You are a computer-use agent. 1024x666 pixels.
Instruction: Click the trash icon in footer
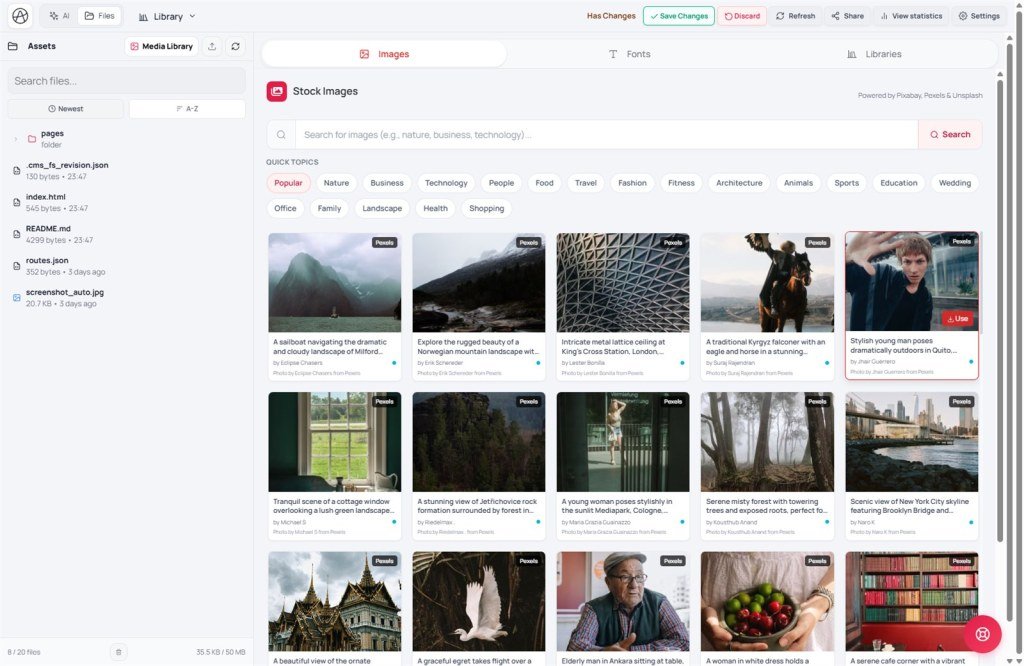(118, 652)
